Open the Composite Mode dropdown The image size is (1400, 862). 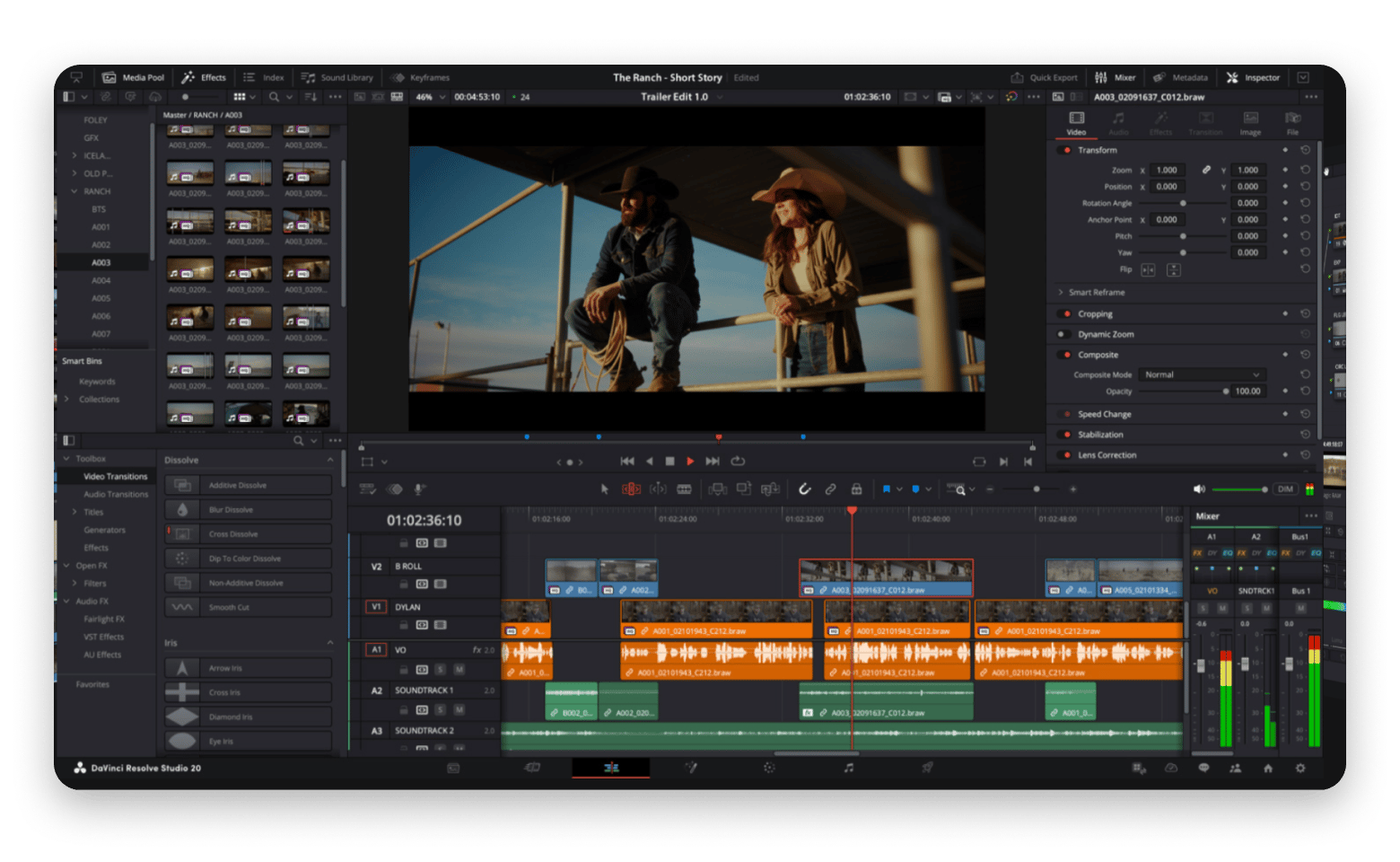click(x=1202, y=374)
